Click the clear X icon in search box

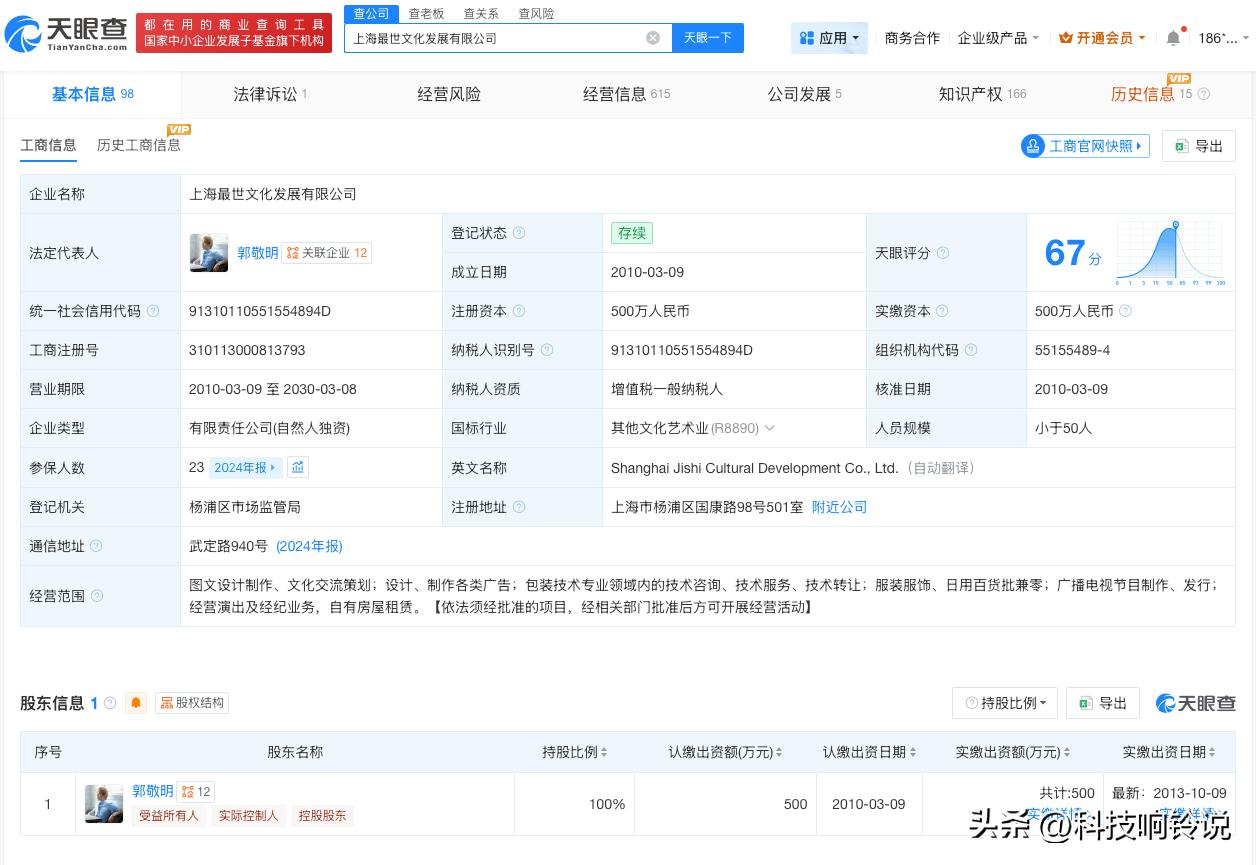(x=653, y=38)
